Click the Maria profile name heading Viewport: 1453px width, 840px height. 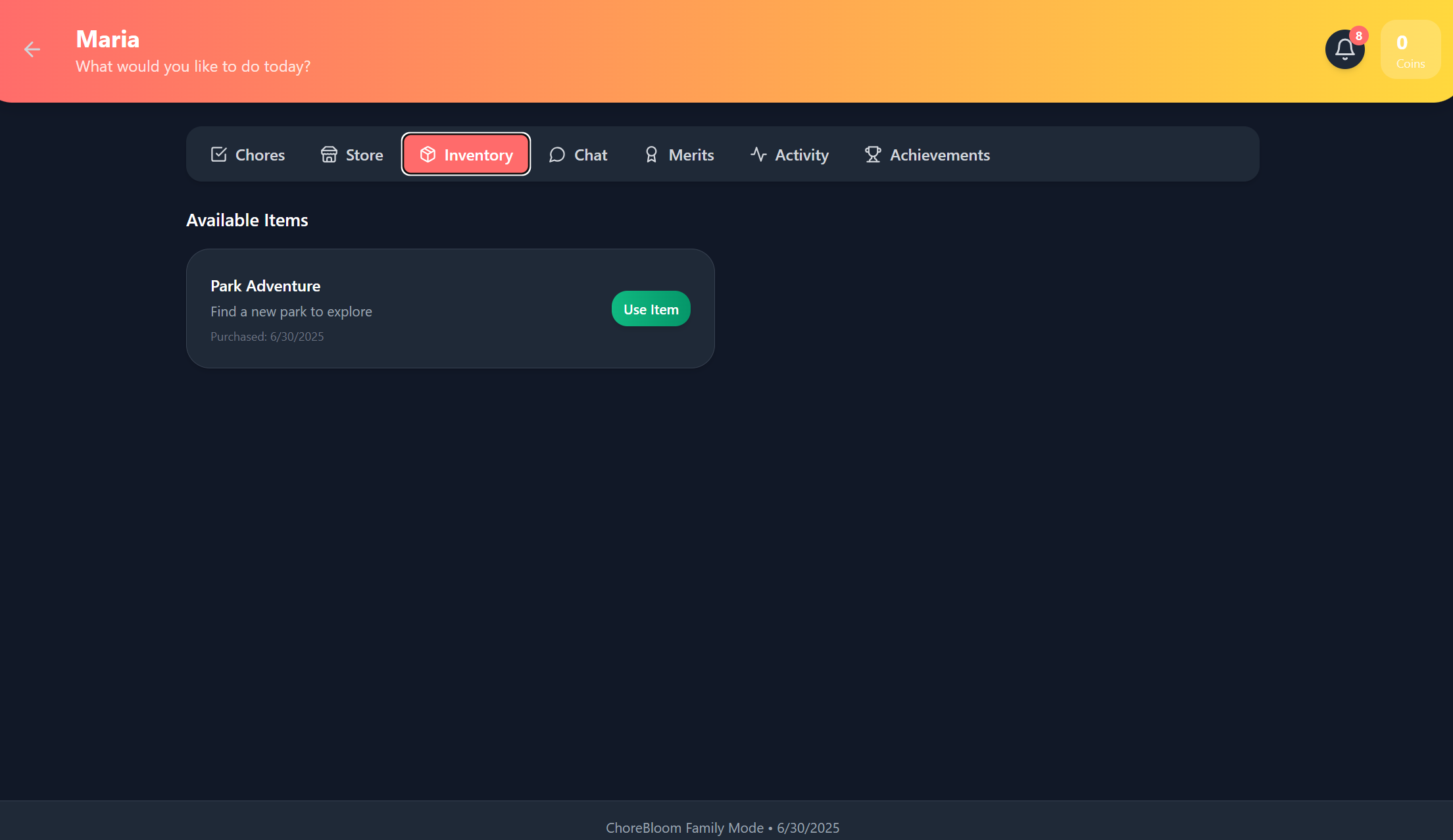click(x=108, y=39)
